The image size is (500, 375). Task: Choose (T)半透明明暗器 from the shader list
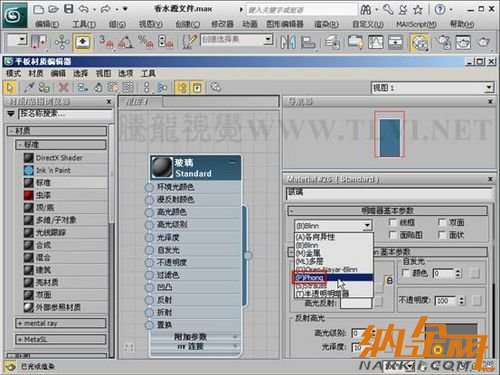pos(334,293)
